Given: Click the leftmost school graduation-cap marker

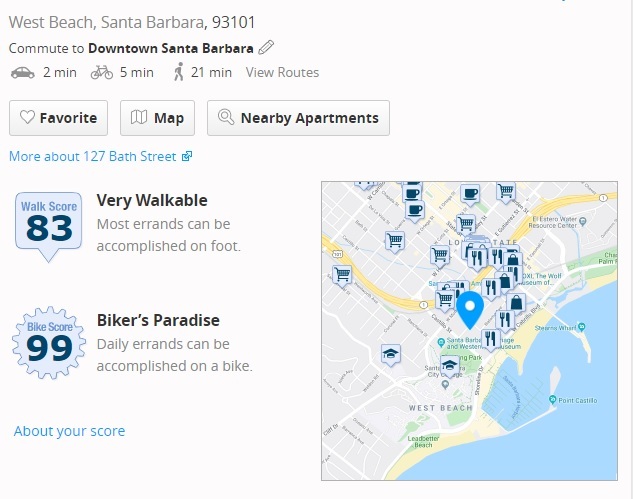Looking at the screenshot, I should pos(391,355).
